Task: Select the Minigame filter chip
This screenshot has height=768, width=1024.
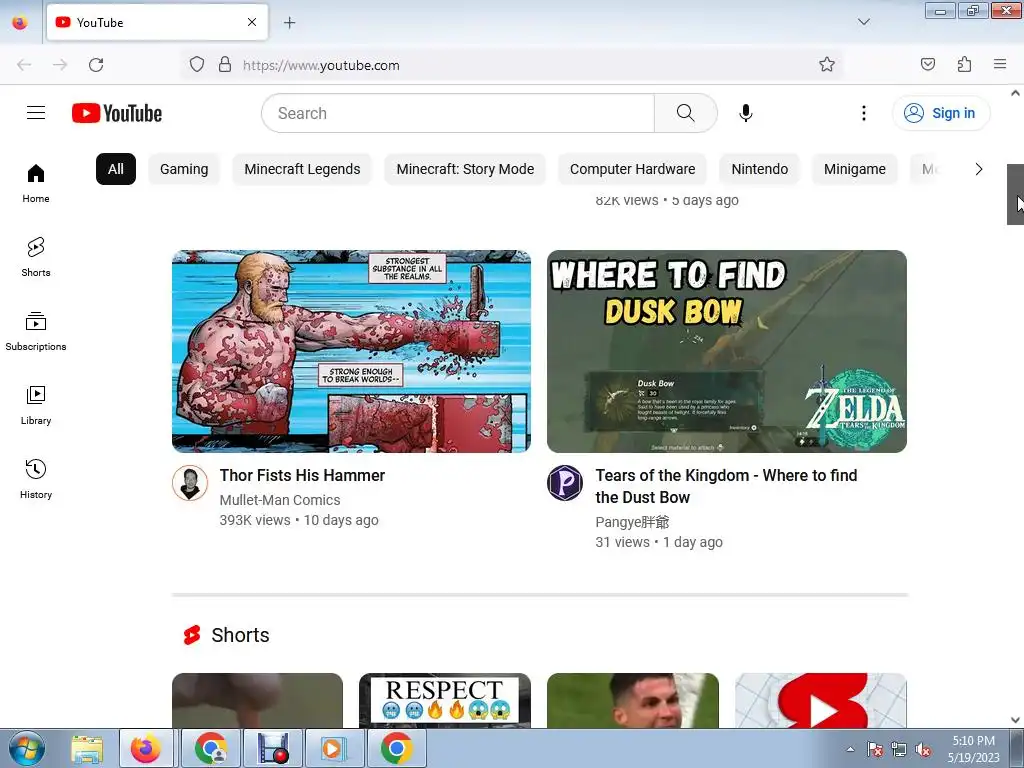Action: tap(855, 169)
